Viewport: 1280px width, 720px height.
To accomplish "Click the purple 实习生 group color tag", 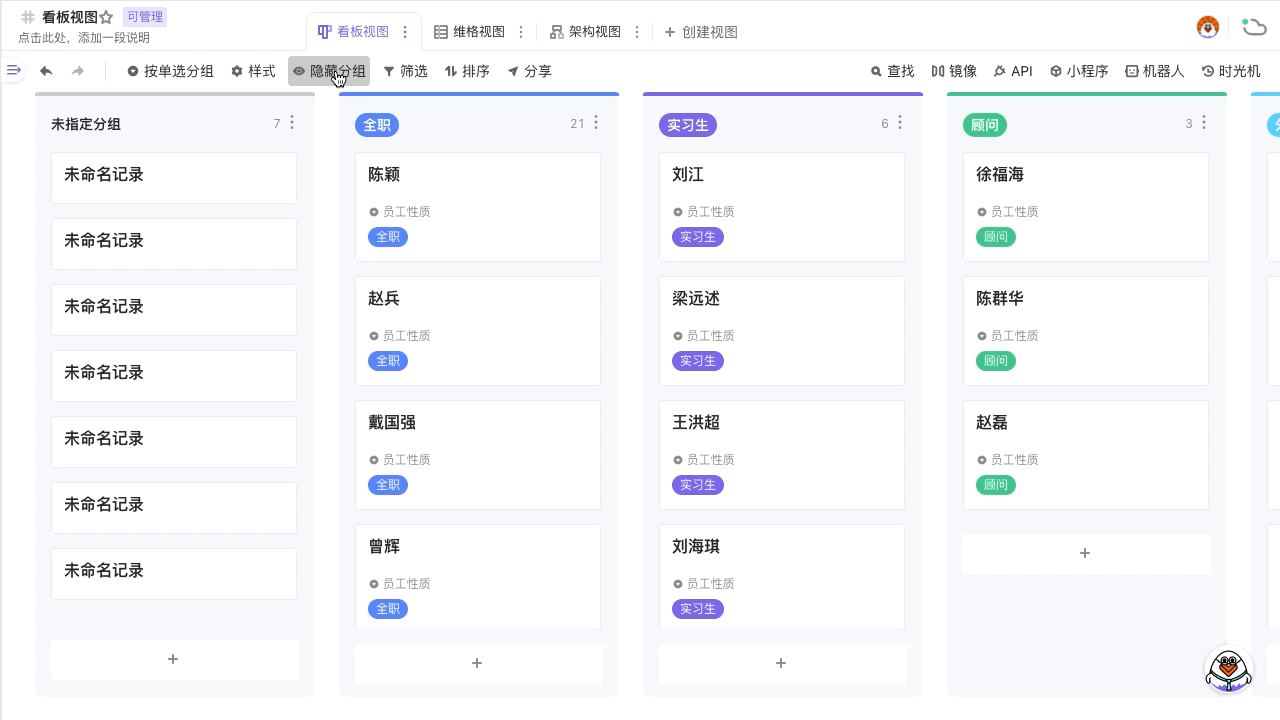I will coord(687,125).
